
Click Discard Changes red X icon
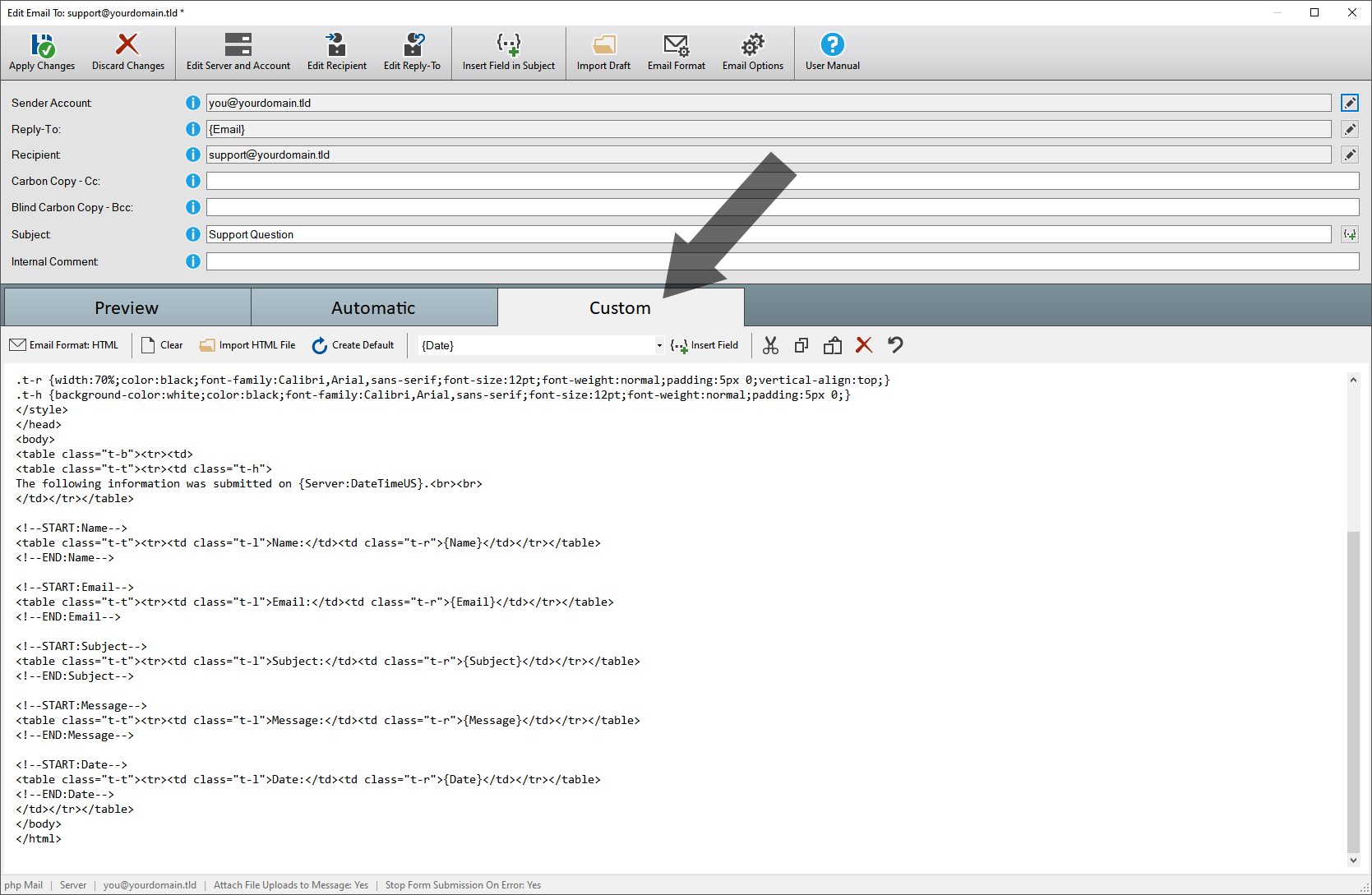(127, 44)
